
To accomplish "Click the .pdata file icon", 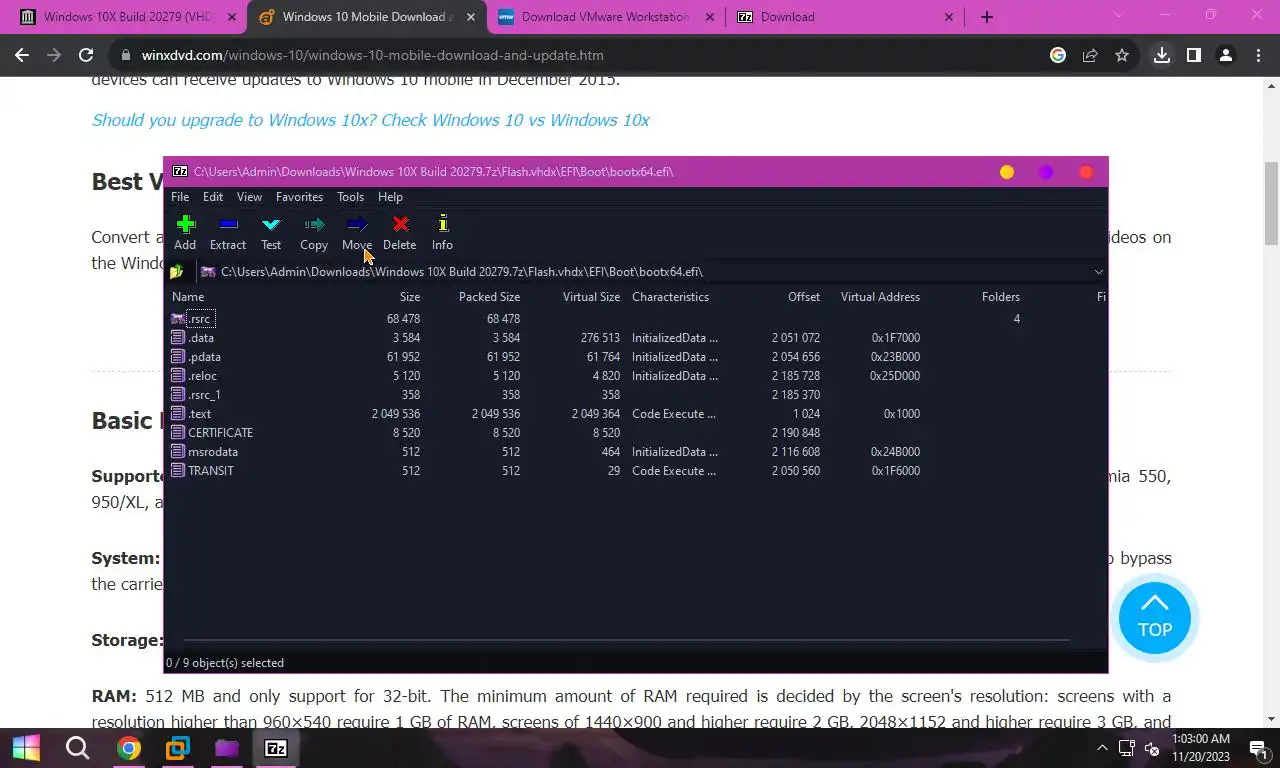I will coord(178,357).
